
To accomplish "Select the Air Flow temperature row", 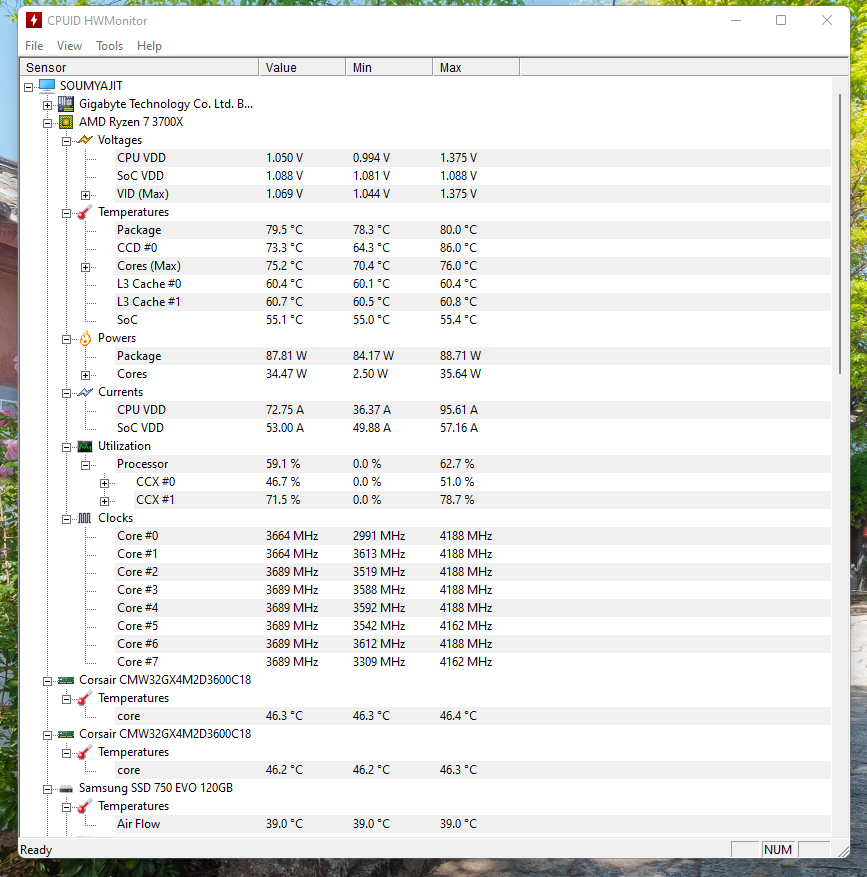I will [x=473, y=824].
